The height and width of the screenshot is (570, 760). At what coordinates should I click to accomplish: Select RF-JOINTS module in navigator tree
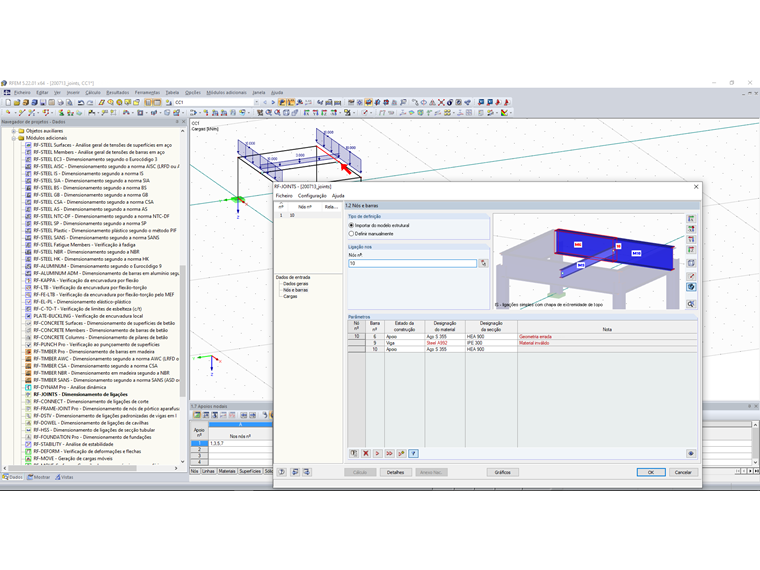tap(80, 395)
